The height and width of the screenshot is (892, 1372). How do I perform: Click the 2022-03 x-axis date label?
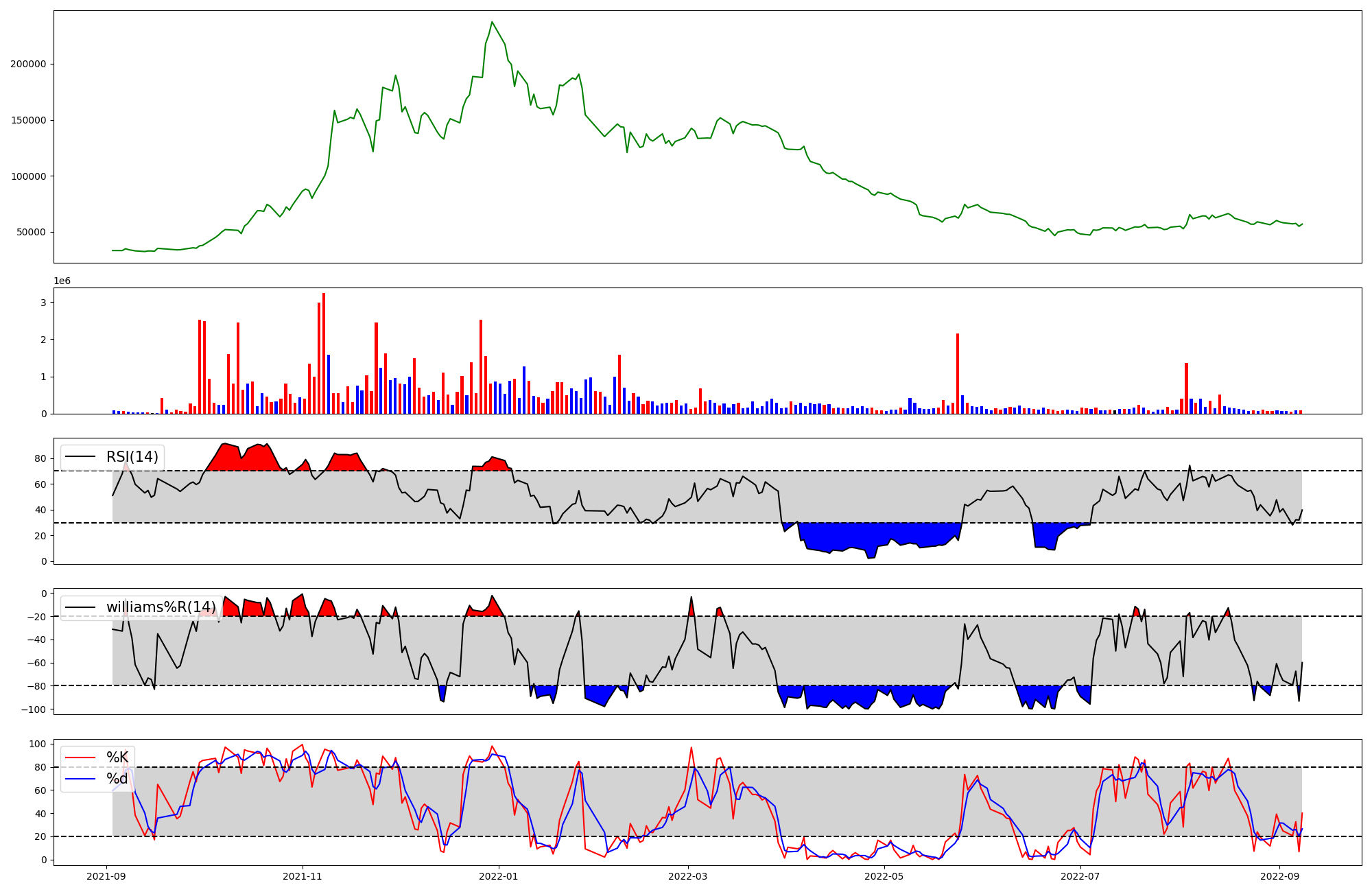point(688,876)
